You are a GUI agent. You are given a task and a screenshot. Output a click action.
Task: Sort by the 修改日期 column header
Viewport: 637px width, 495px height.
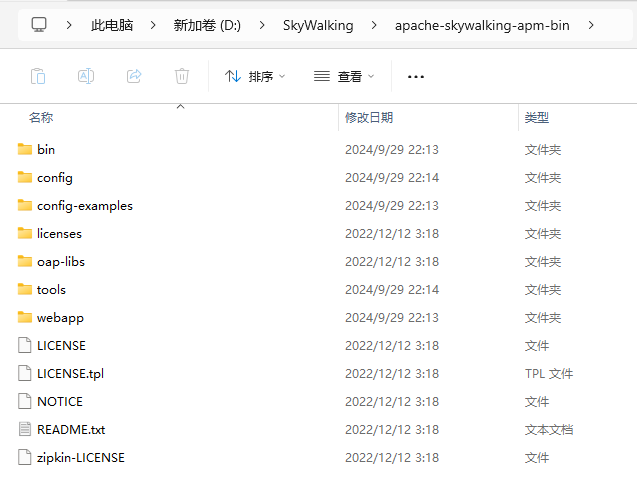[x=369, y=117]
